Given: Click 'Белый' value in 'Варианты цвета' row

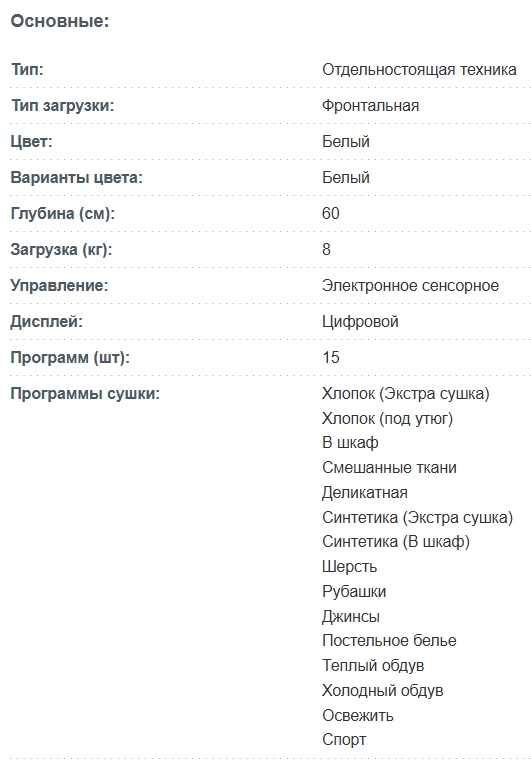Looking at the screenshot, I should 346,177.
